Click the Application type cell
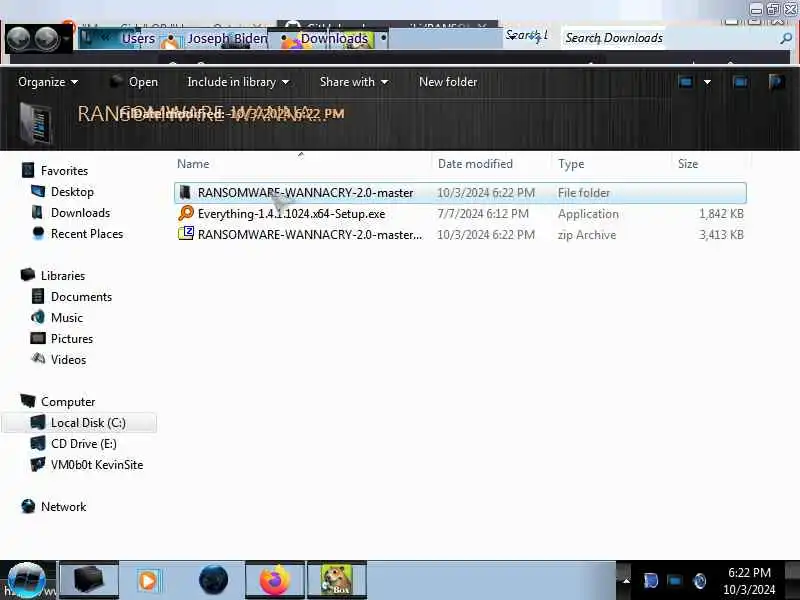 pyautogui.click(x=588, y=214)
